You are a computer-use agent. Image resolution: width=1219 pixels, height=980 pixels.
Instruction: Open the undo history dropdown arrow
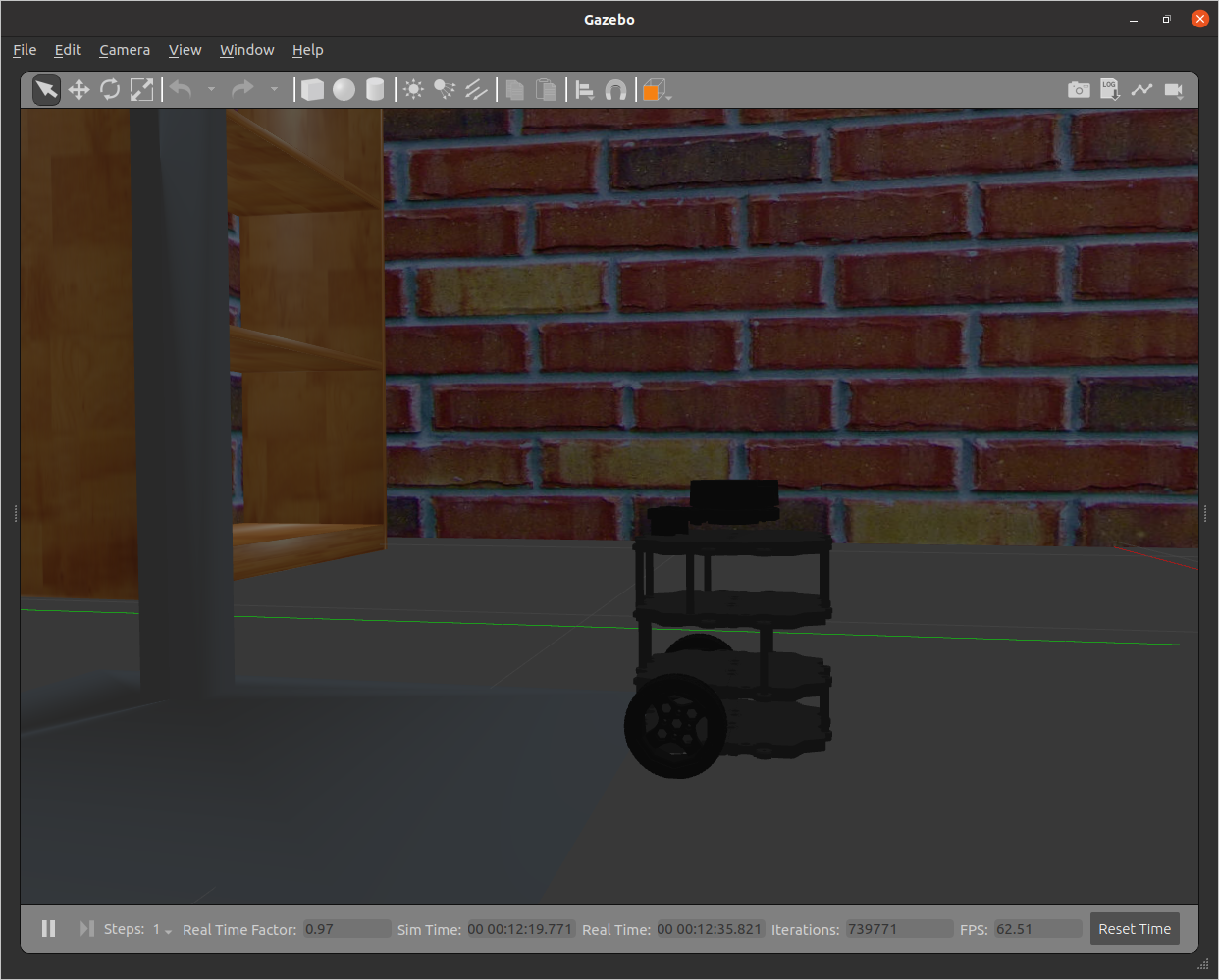click(211, 90)
